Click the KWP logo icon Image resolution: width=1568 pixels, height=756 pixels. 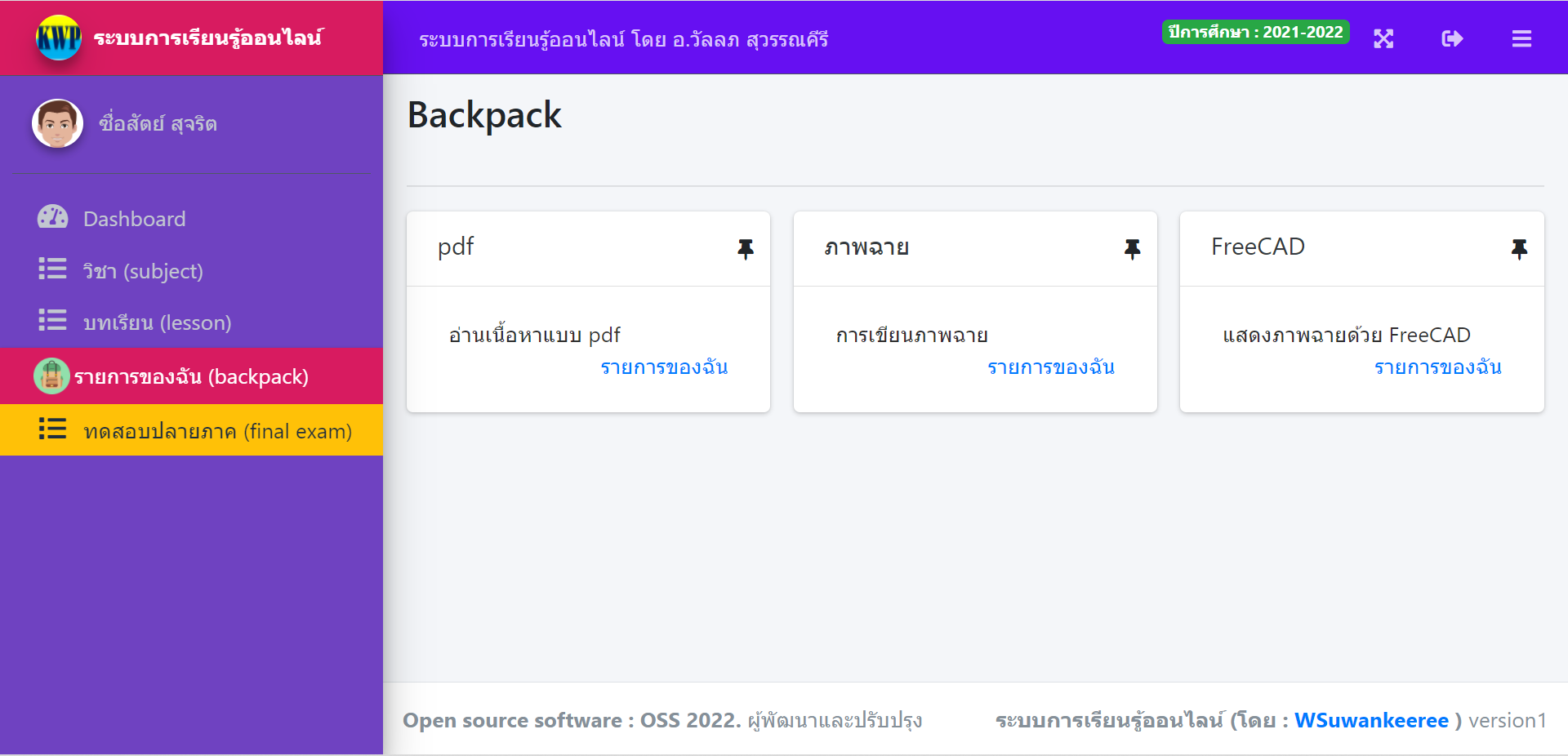pyautogui.click(x=59, y=38)
